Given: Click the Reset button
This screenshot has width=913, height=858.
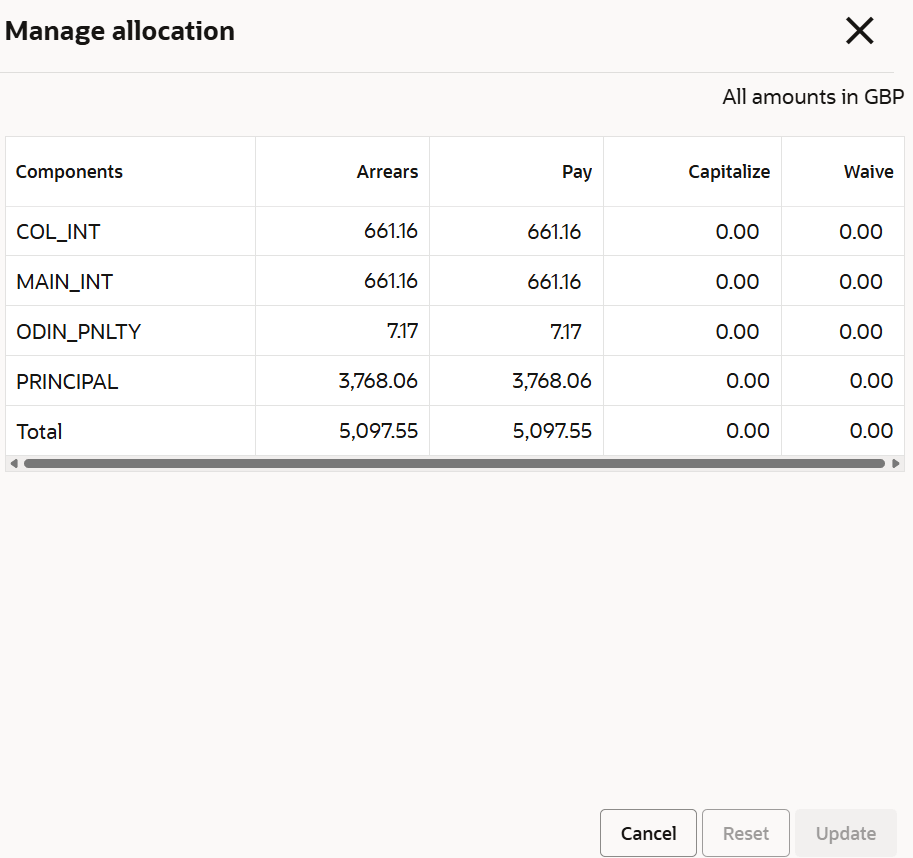Looking at the screenshot, I should pos(746,833).
